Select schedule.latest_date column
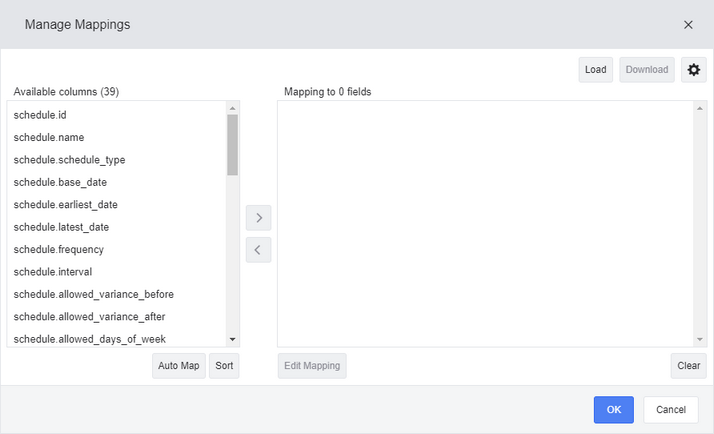Viewport: 714px width, 434px height. click(117, 227)
